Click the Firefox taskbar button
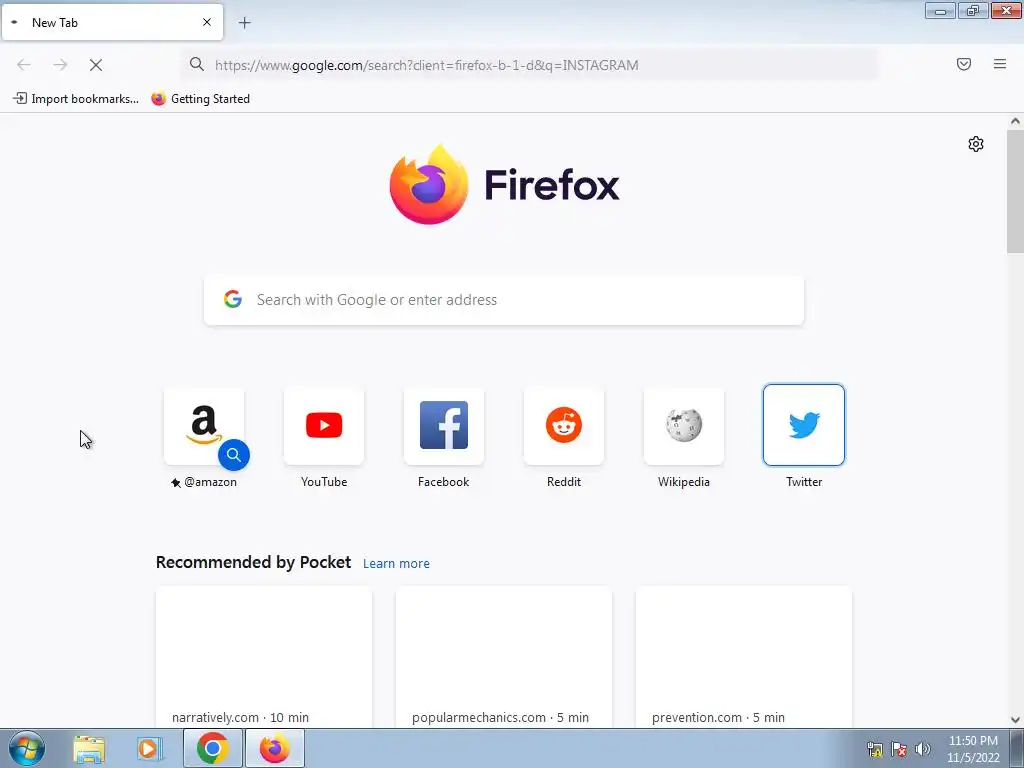The height and width of the screenshot is (768, 1024). (274, 748)
